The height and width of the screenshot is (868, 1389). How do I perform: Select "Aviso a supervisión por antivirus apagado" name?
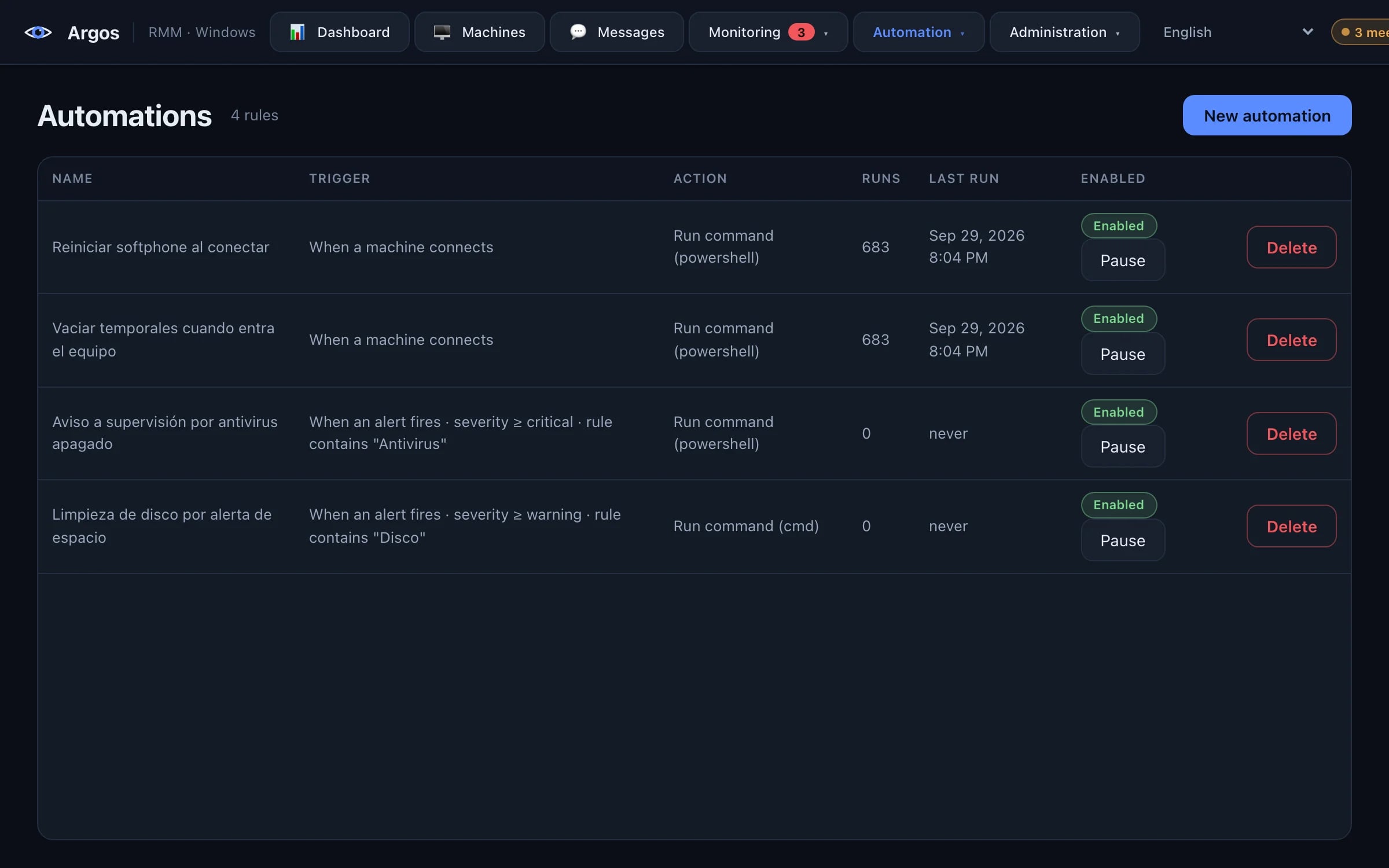point(165,433)
